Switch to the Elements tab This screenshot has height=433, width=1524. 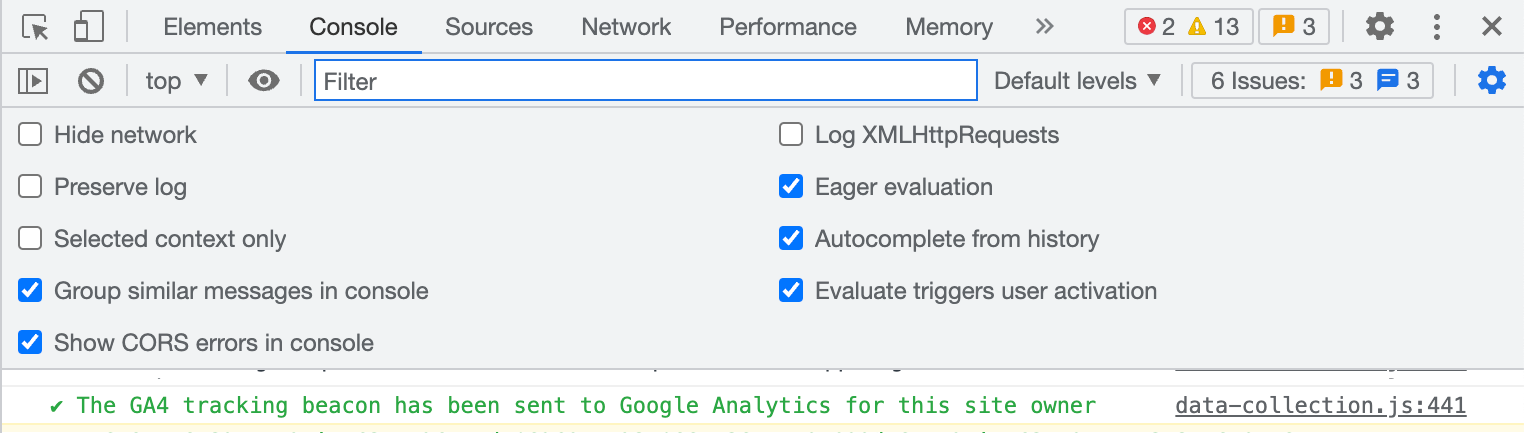tap(212, 27)
